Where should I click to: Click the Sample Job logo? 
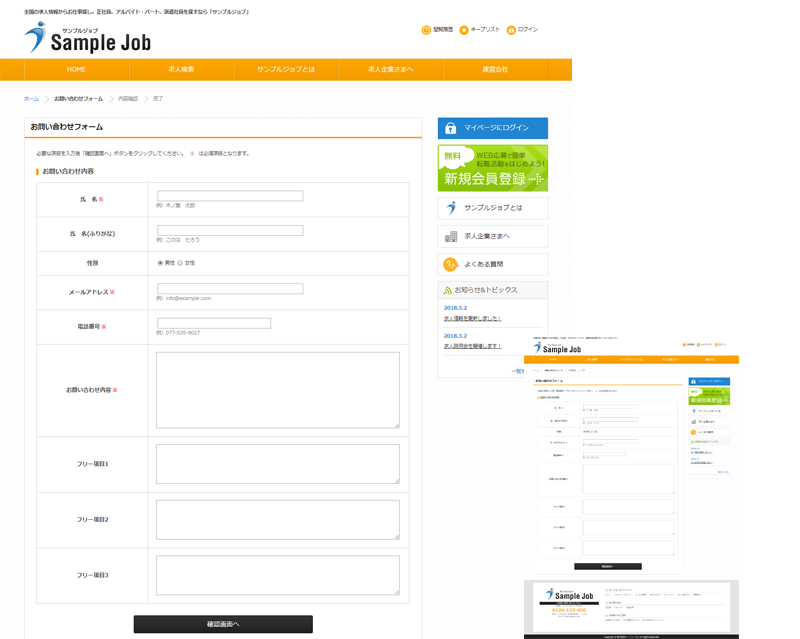tap(87, 39)
